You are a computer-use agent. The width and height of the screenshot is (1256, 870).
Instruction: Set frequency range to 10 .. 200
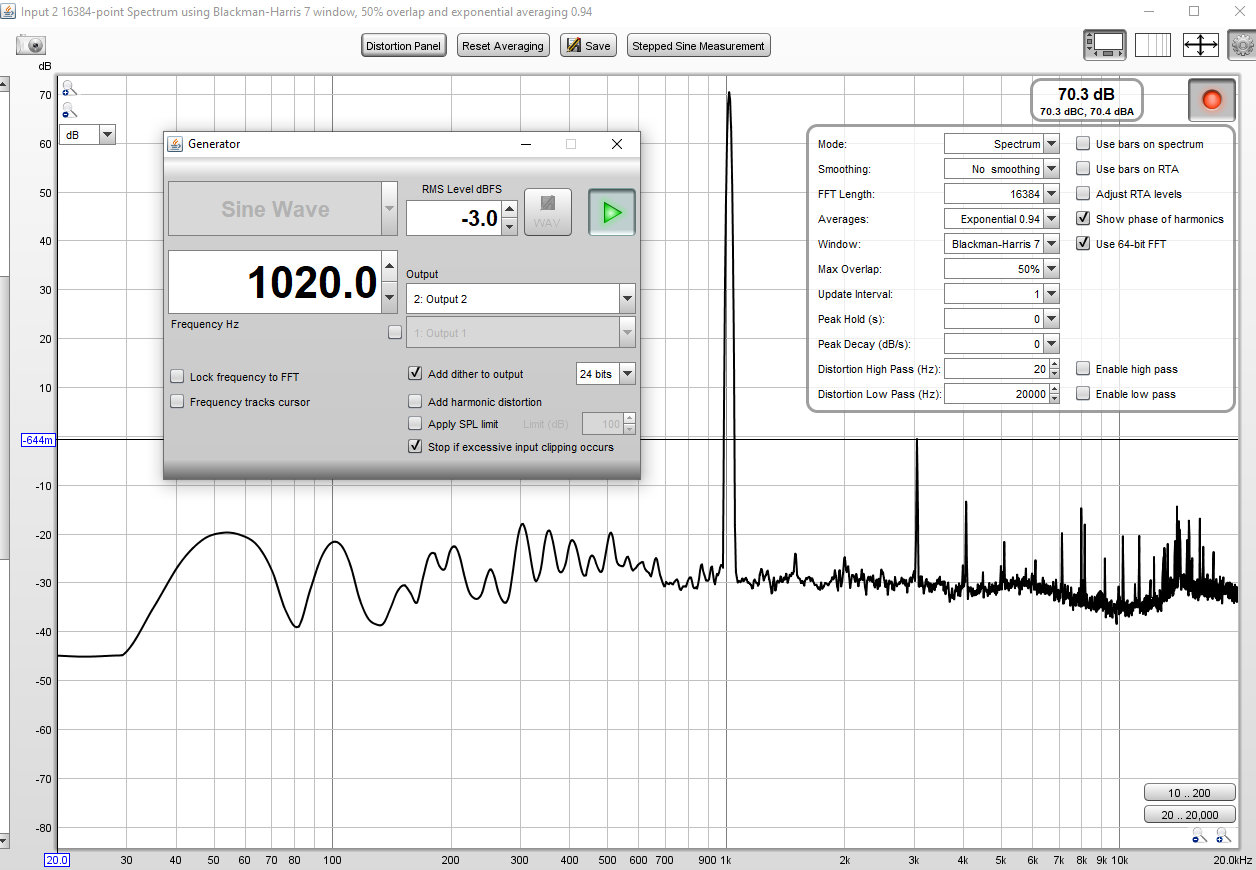[1188, 793]
